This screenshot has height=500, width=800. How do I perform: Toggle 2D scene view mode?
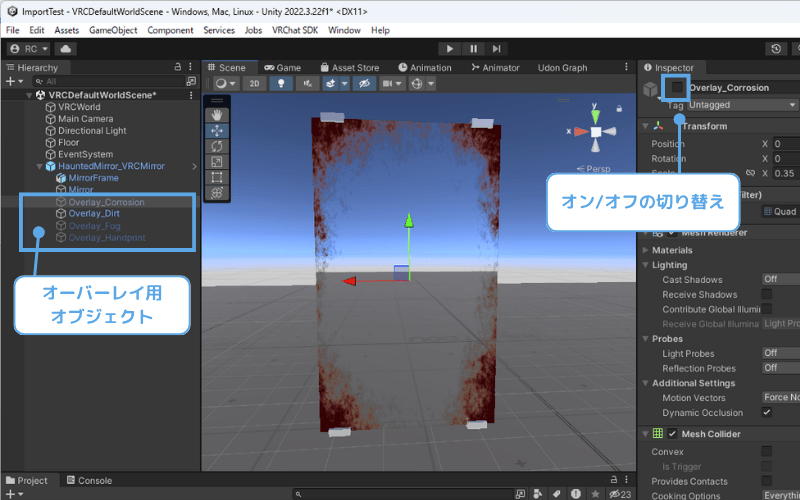click(x=255, y=84)
